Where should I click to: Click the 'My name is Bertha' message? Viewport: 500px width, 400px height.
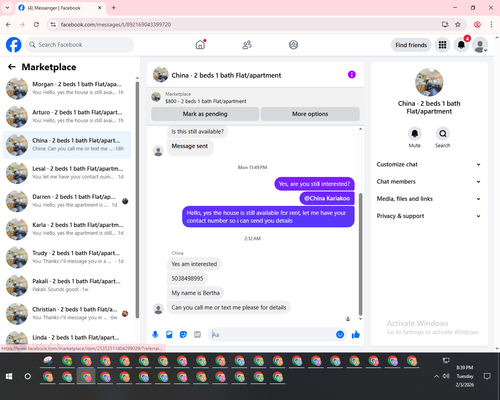pyautogui.click(x=195, y=293)
